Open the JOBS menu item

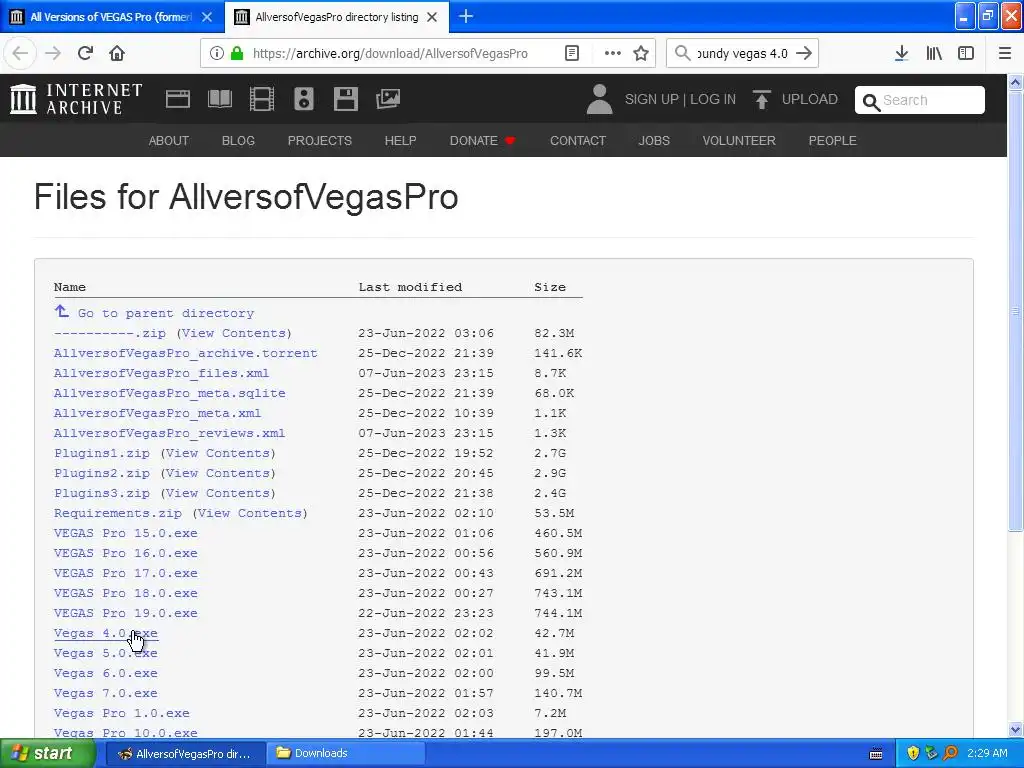(x=654, y=140)
